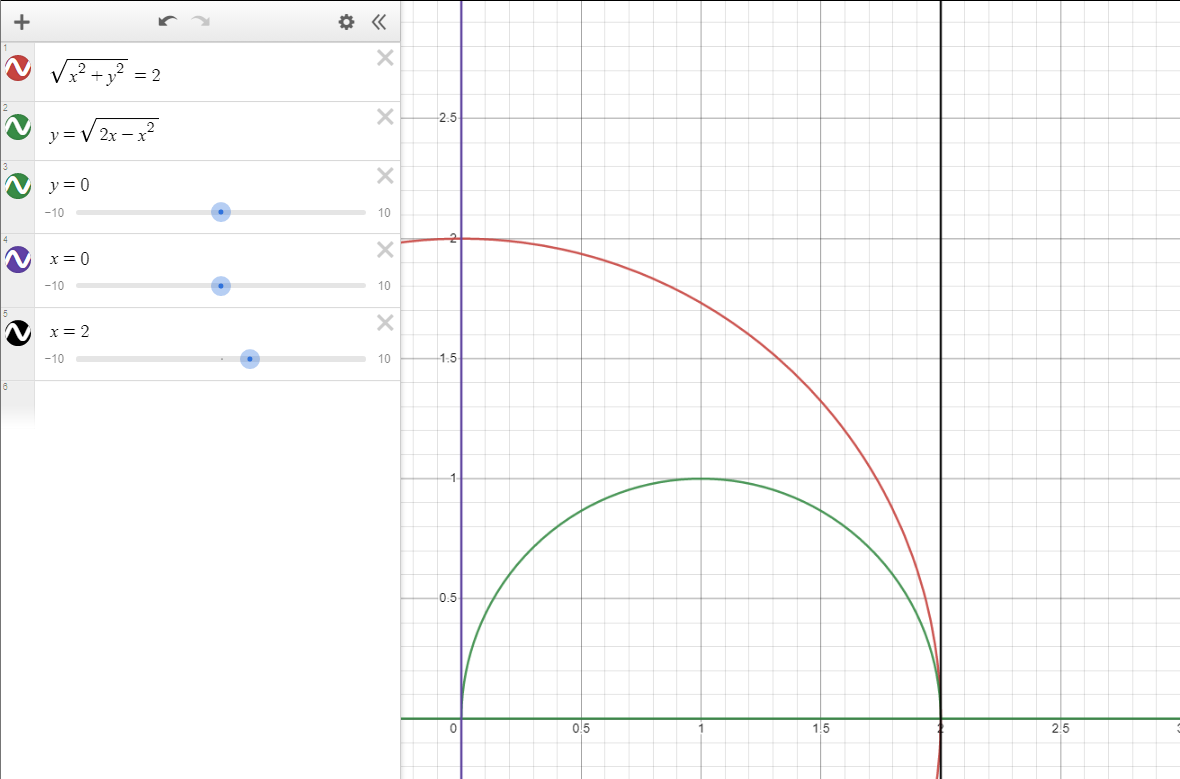Click the y = 0 slider thumb

(220, 212)
